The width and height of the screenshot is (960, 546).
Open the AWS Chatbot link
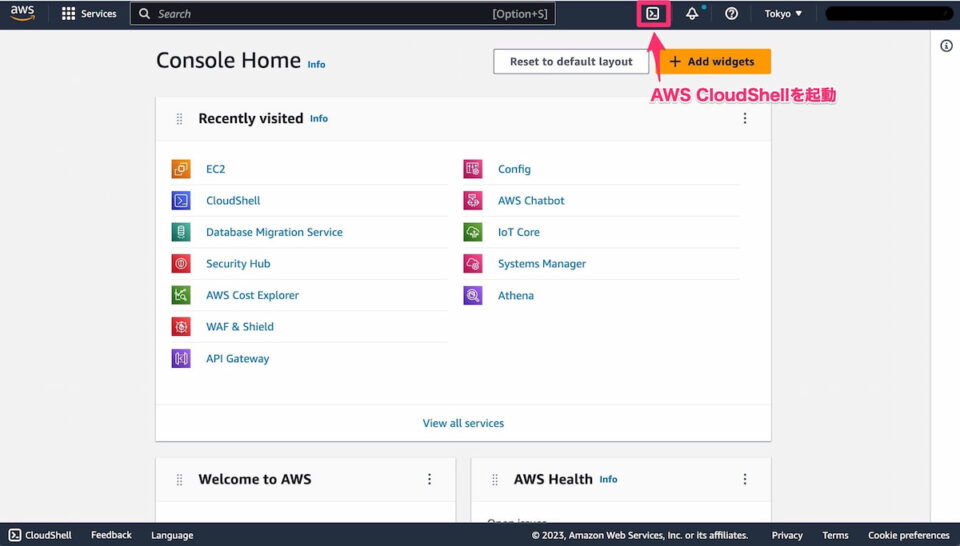click(x=531, y=201)
